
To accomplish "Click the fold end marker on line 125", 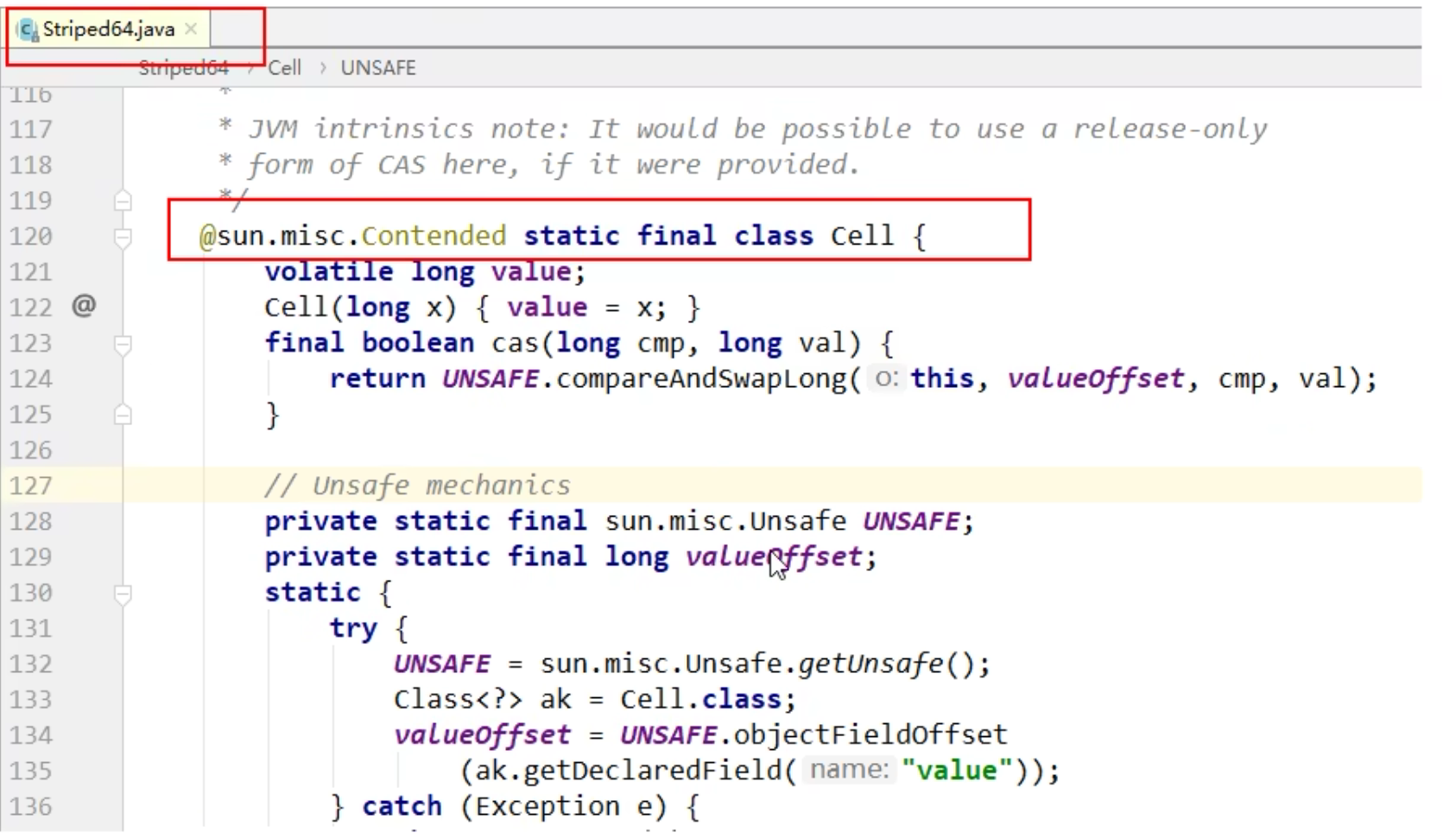I will 123,416.
